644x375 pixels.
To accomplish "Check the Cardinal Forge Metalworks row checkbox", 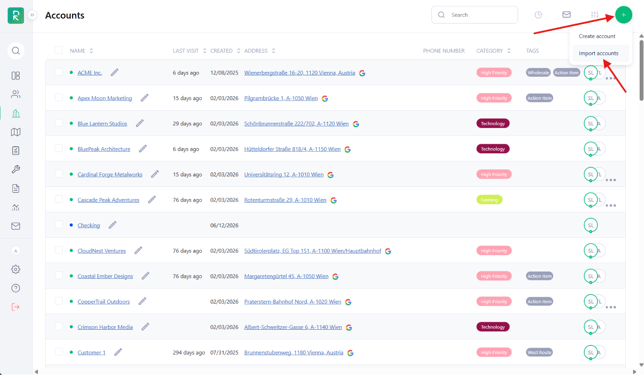I will (x=59, y=174).
